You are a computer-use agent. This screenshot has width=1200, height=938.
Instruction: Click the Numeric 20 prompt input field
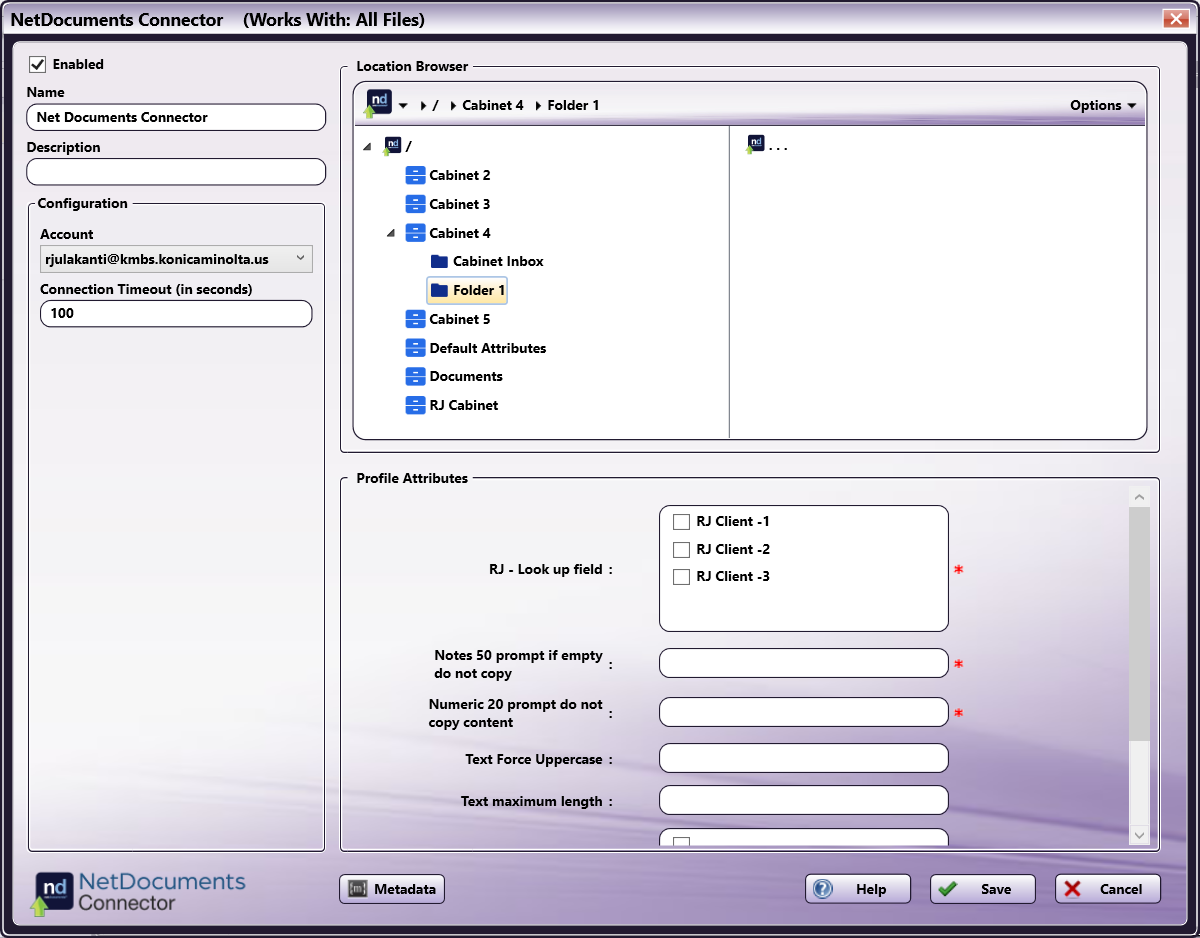click(804, 712)
